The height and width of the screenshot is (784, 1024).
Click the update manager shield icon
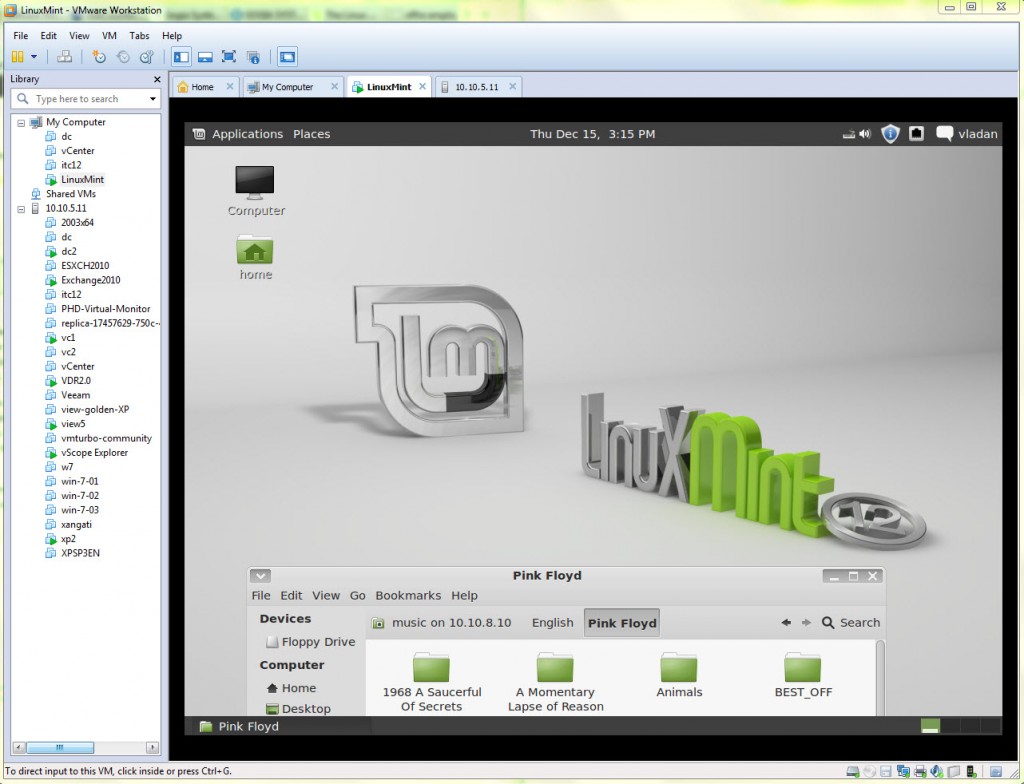tap(890, 134)
